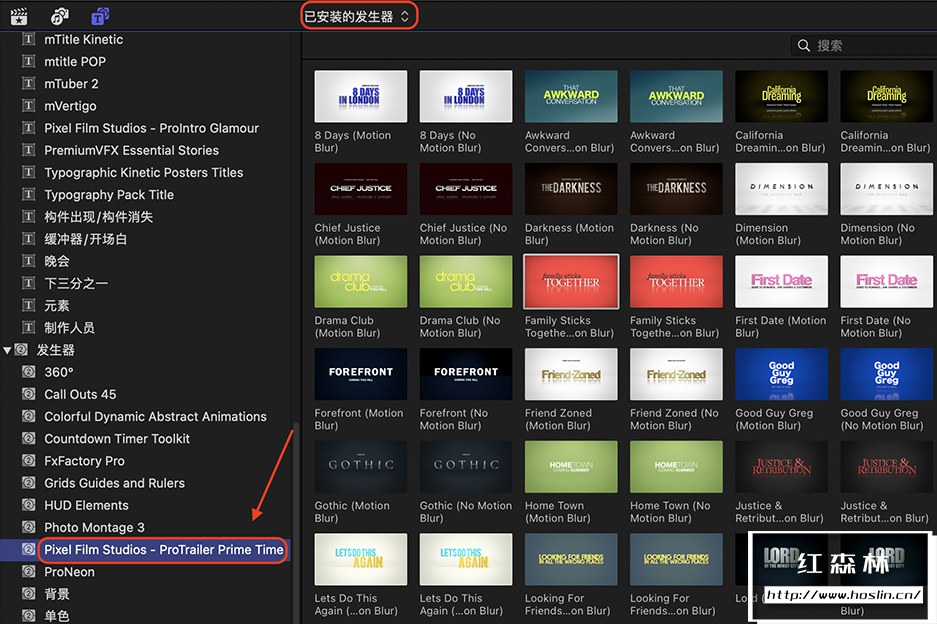Select Good Guy Greg (Motion Blur) thumbnail
The image size is (937, 624).
(781, 374)
